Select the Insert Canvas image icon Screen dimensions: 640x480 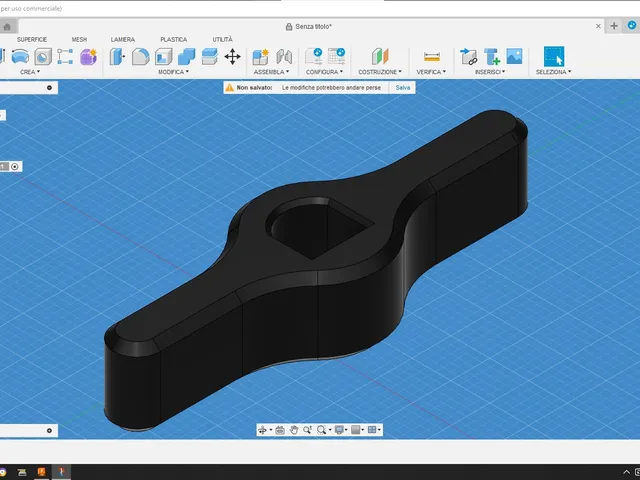point(514,56)
